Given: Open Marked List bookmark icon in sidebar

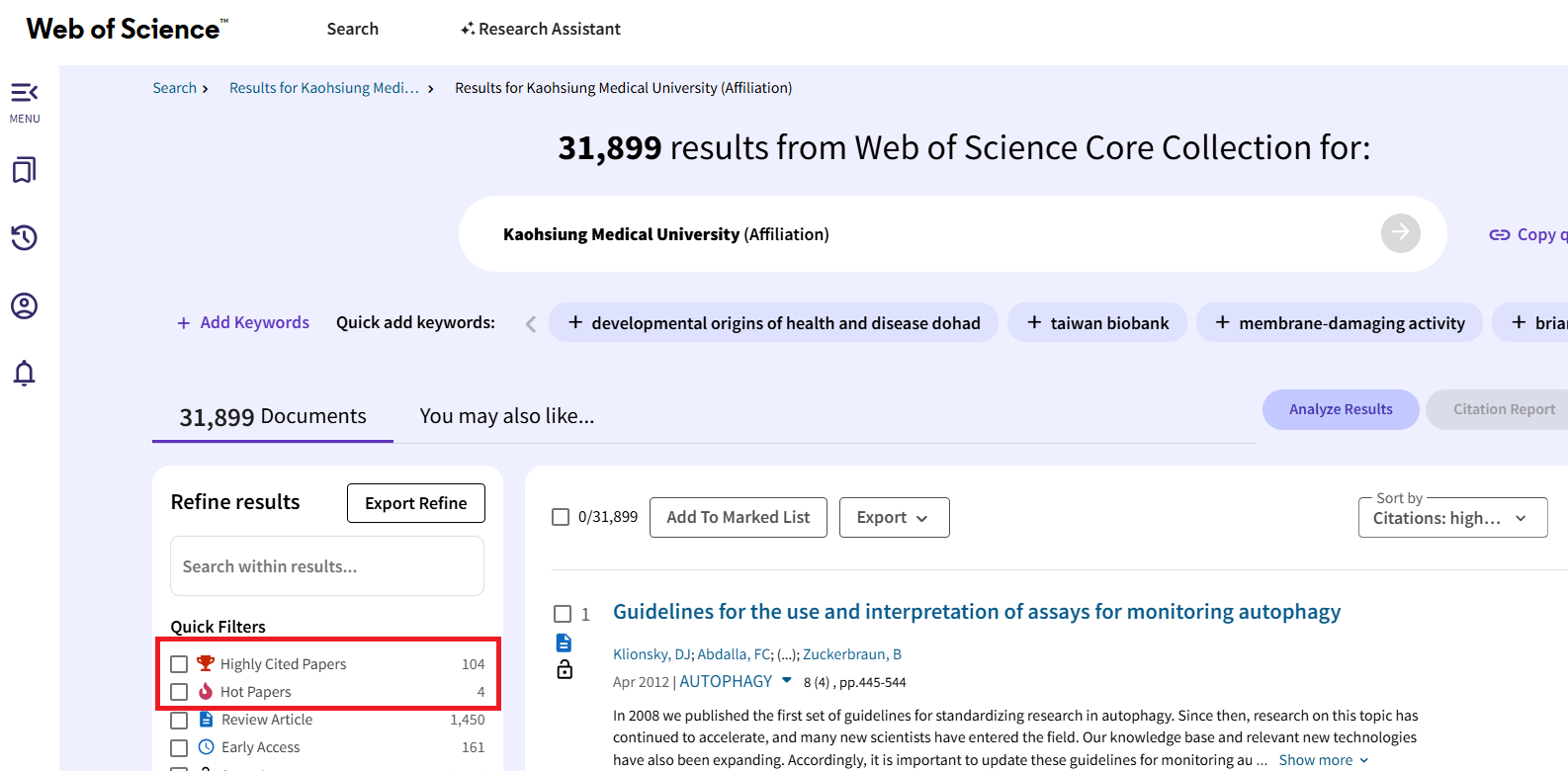Looking at the screenshot, I should (25, 170).
